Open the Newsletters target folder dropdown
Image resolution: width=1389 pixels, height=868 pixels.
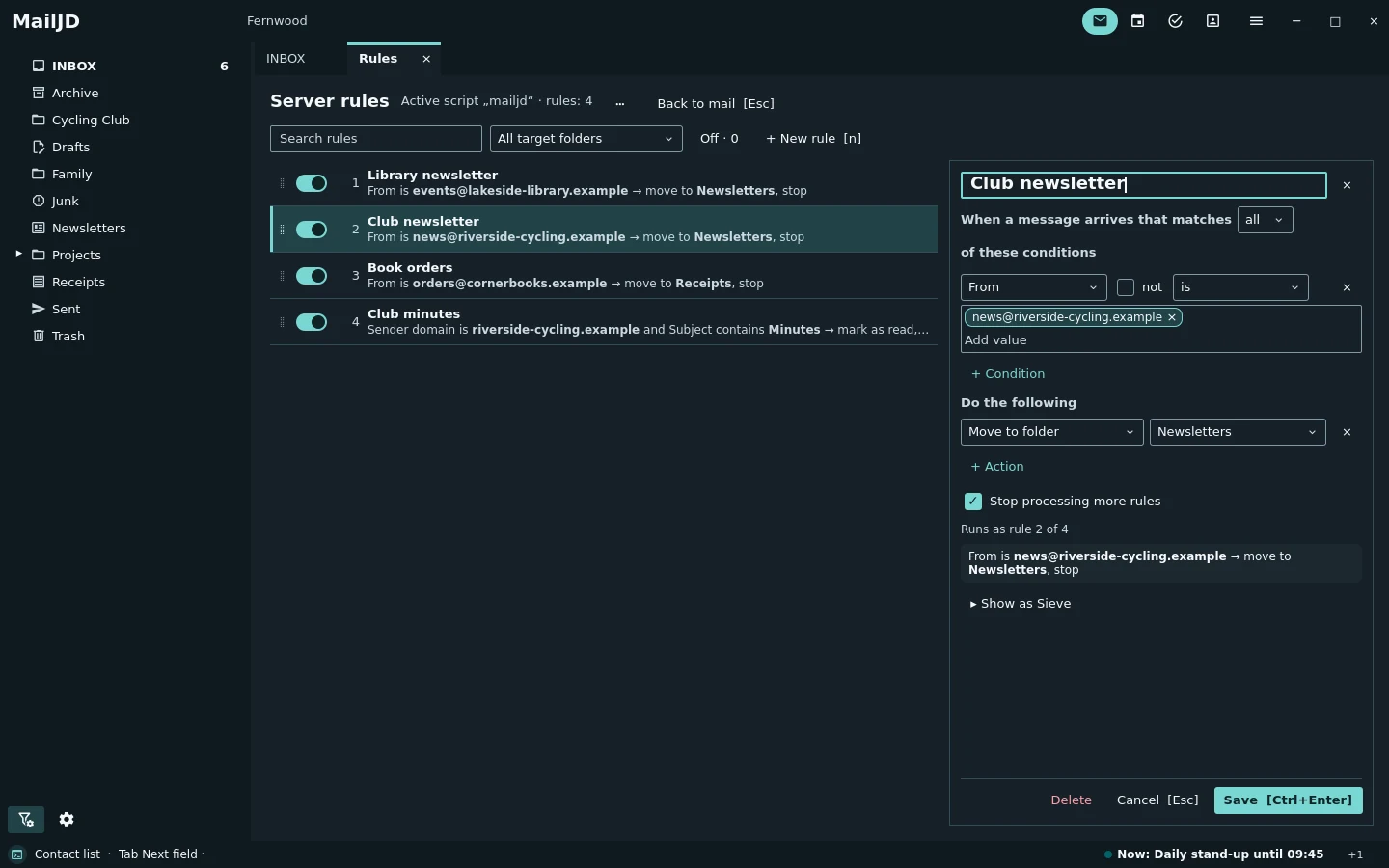(1238, 432)
